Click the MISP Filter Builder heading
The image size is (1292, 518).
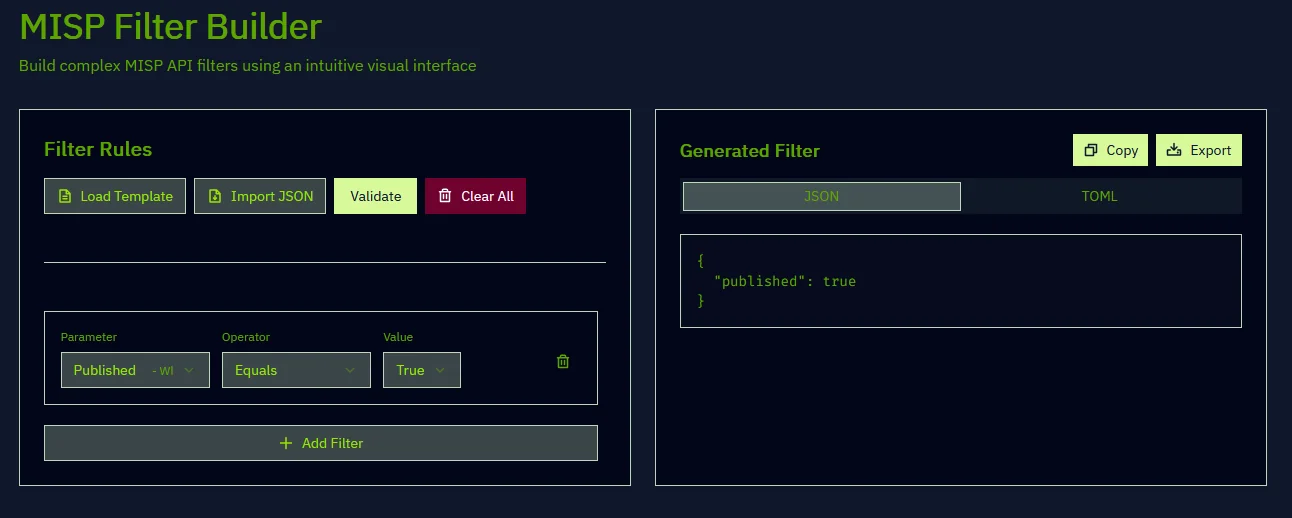click(x=171, y=26)
